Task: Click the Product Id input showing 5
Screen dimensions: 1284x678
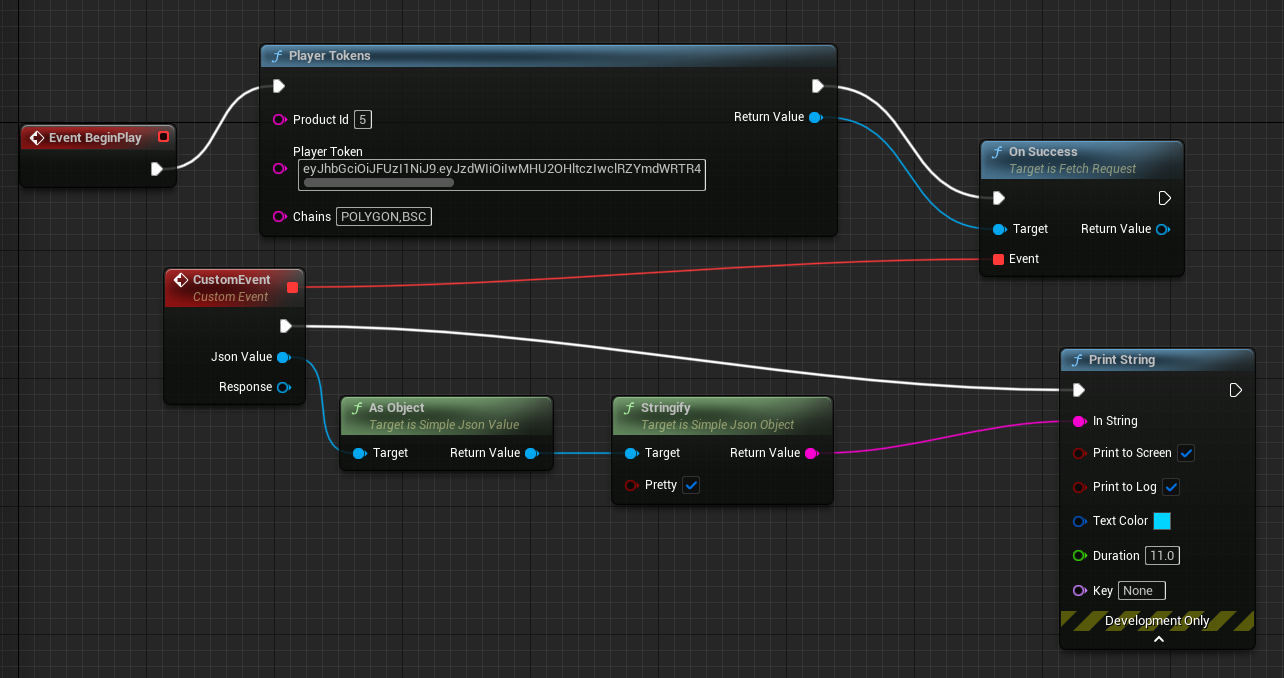Action: 362,119
